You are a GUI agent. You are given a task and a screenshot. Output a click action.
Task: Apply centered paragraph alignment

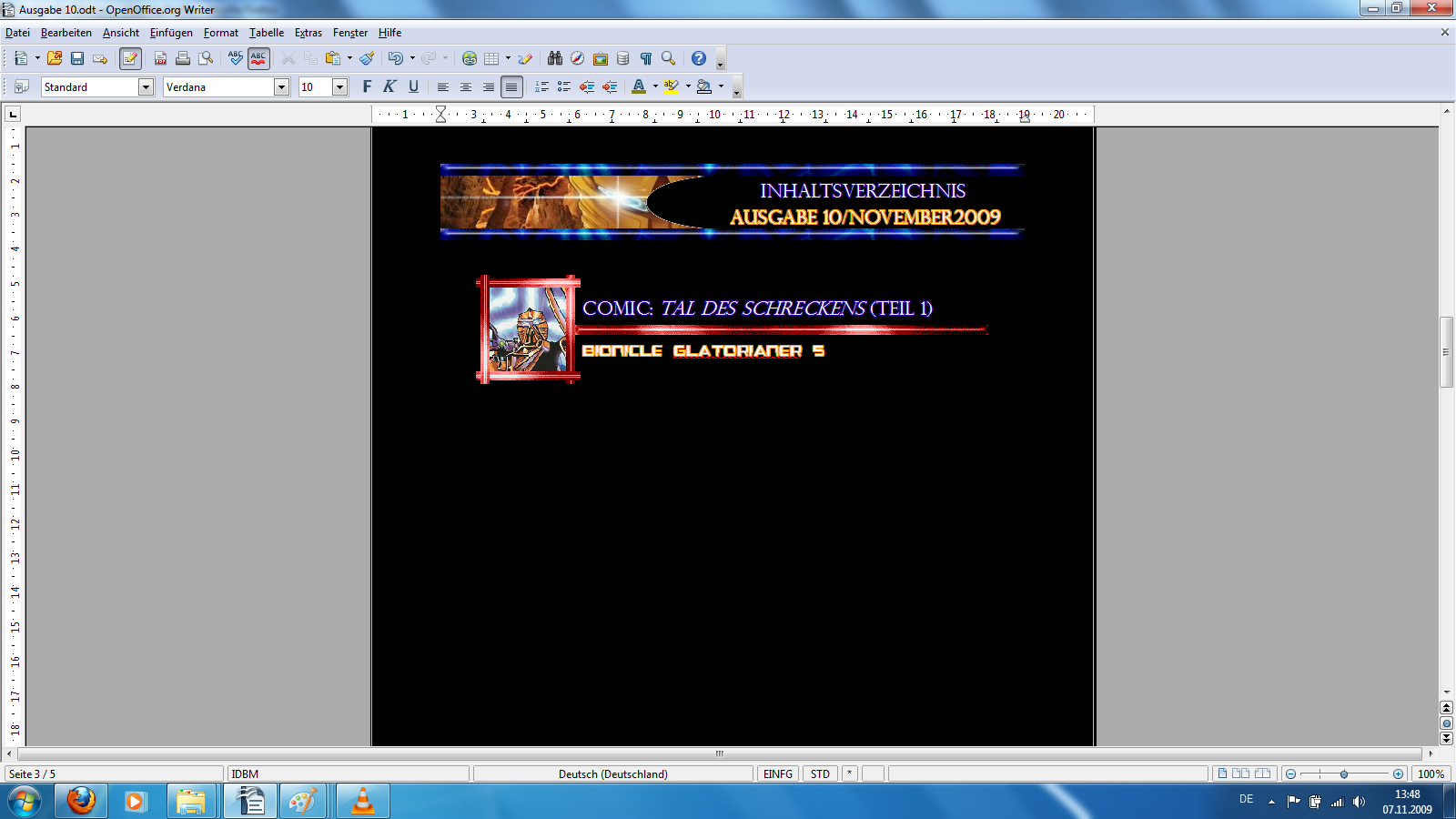(x=466, y=86)
